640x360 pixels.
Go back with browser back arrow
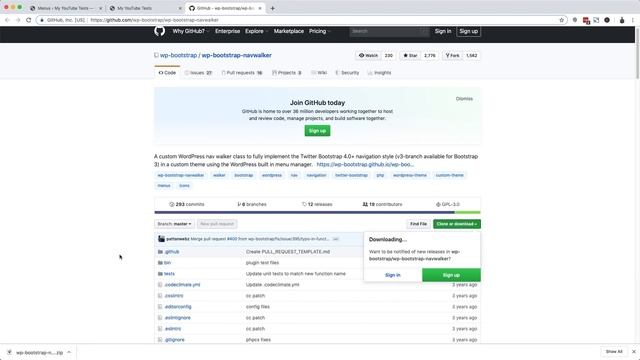7,20
